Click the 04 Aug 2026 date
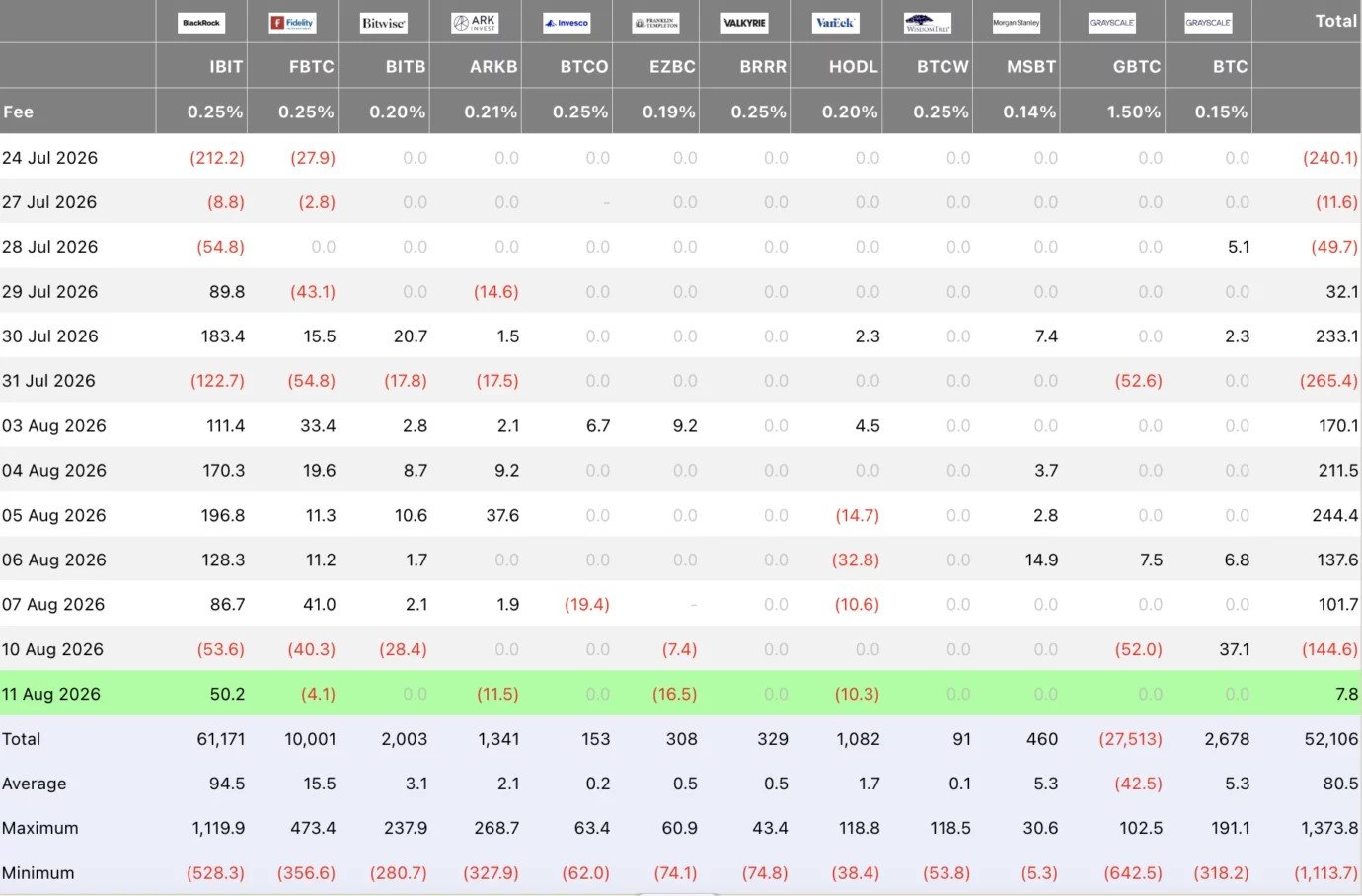This screenshot has height=896, width=1362. tap(53, 471)
